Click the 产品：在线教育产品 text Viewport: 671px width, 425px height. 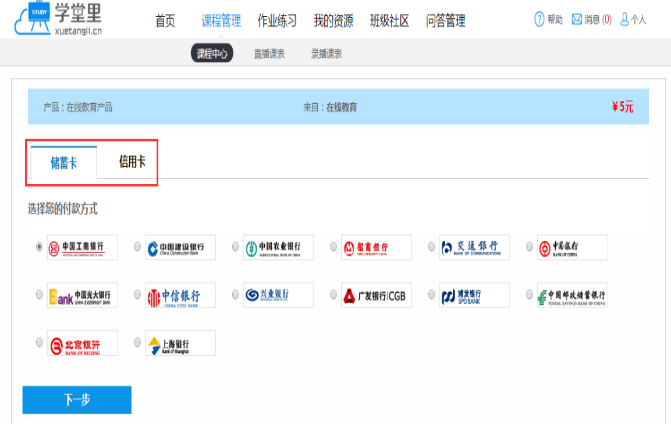pos(78,107)
